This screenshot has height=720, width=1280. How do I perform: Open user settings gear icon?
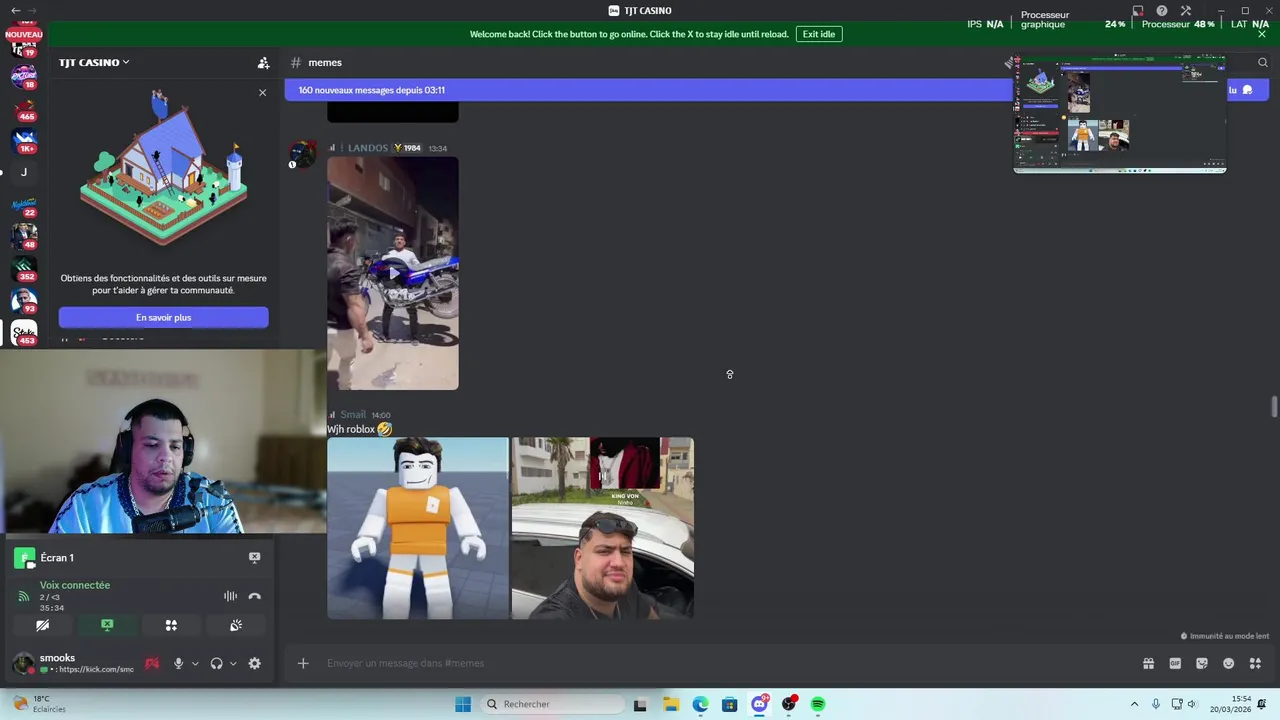(x=254, y=663)
